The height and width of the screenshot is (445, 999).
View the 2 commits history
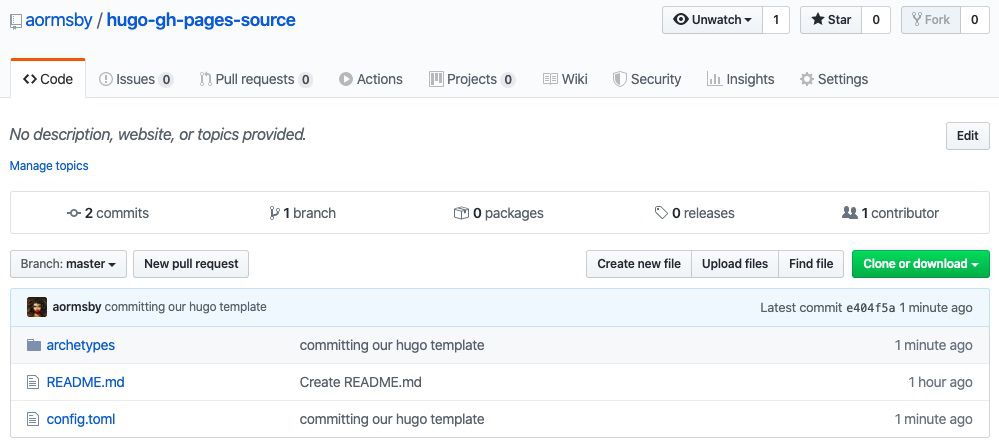[108, 213]
